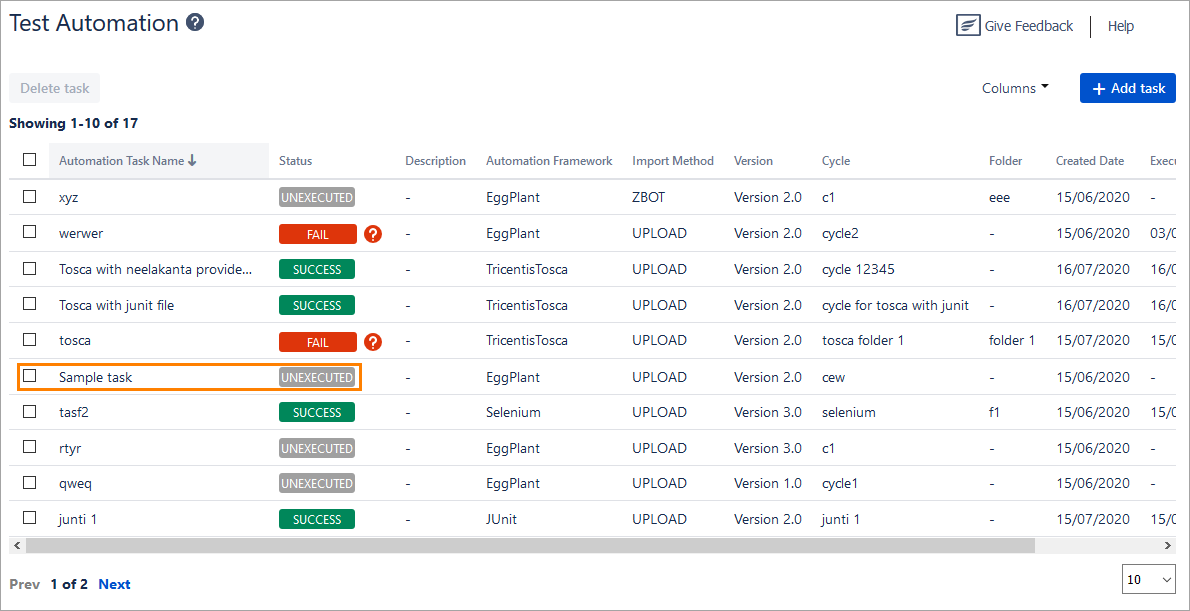
Task: Toggle the checkbox for junti 1 row
Action: 30,518
